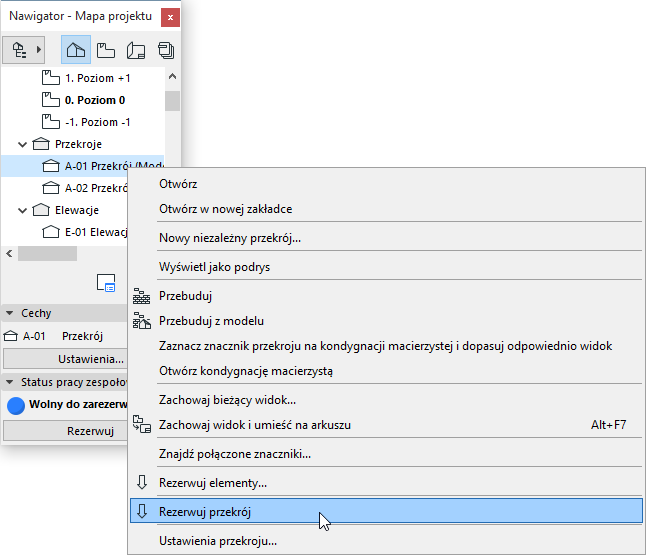646x555 pixels.
Task: Expand the Project Chooser arrow
Action: tap(39, 50)
